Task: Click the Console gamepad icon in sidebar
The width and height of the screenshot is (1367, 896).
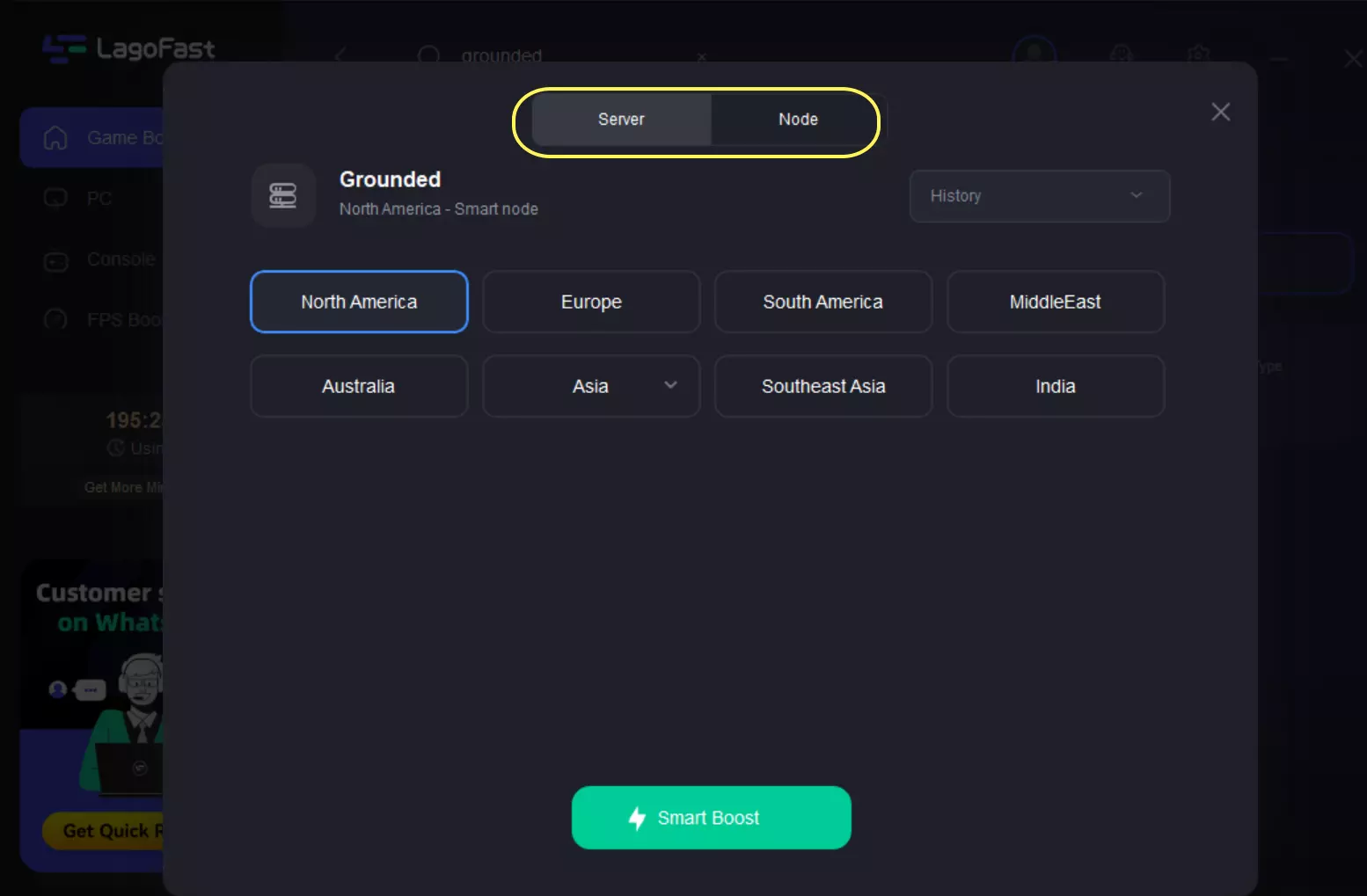Action: 55,261
